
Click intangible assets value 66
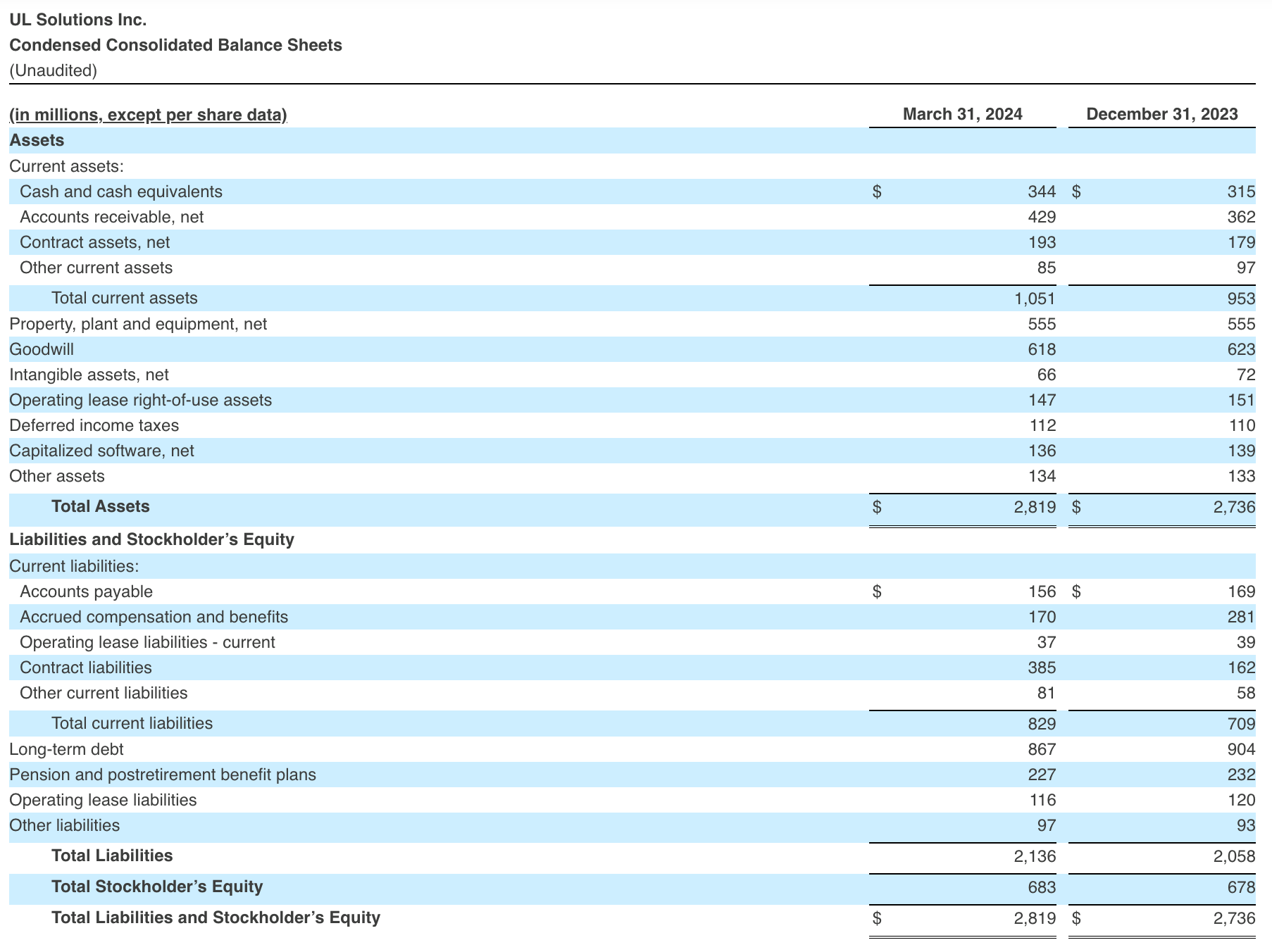coord(1047,375)
